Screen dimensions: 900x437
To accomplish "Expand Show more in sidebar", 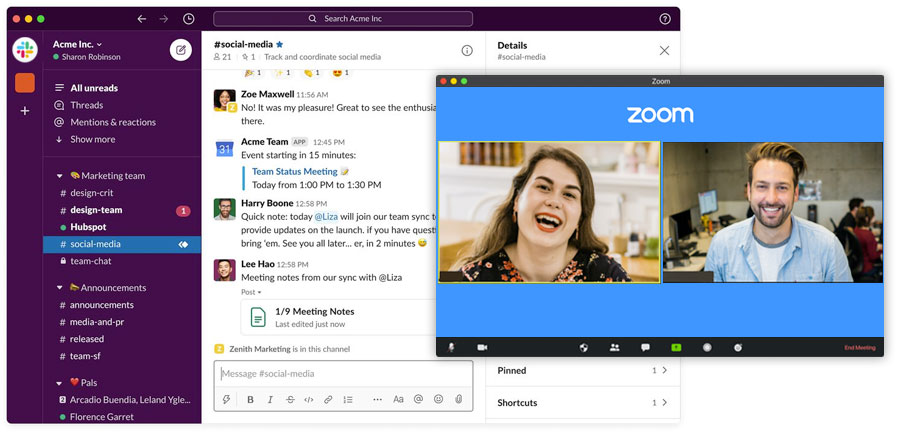I will [x=92, y=140].
